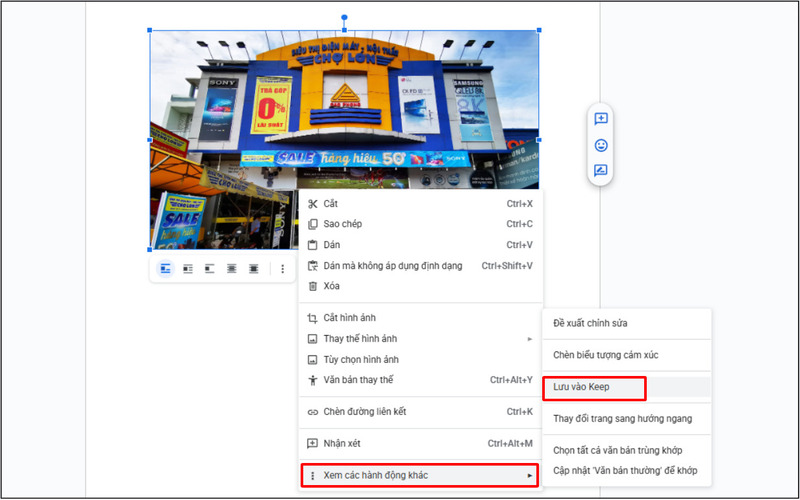
Task: Click the top-right image resize handle
Action: coord(539,31)
